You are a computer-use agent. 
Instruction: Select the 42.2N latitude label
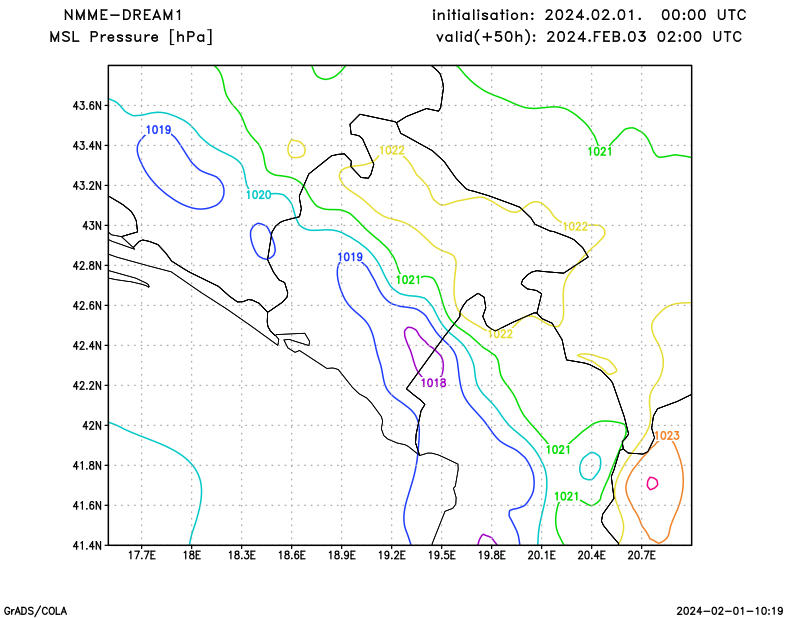(87, 386)
